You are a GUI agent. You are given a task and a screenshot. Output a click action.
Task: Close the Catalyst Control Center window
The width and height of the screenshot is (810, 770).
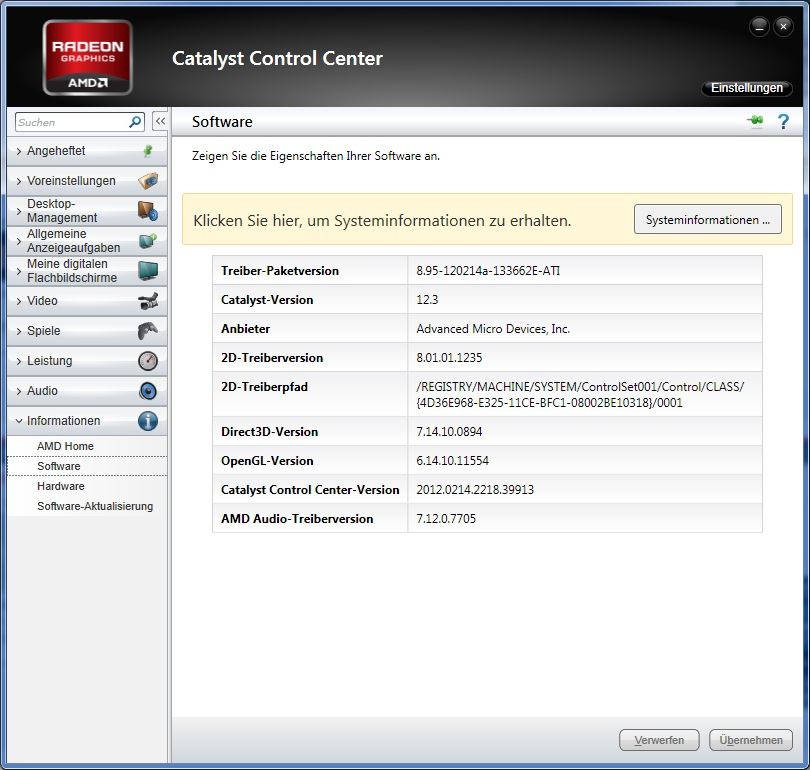[x=783, y=26]
